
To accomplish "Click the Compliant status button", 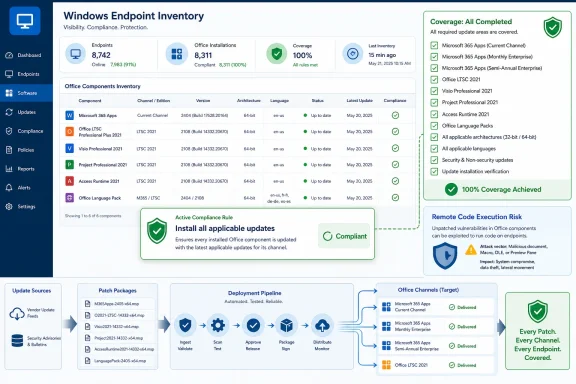I will click(x=344, y=236).
